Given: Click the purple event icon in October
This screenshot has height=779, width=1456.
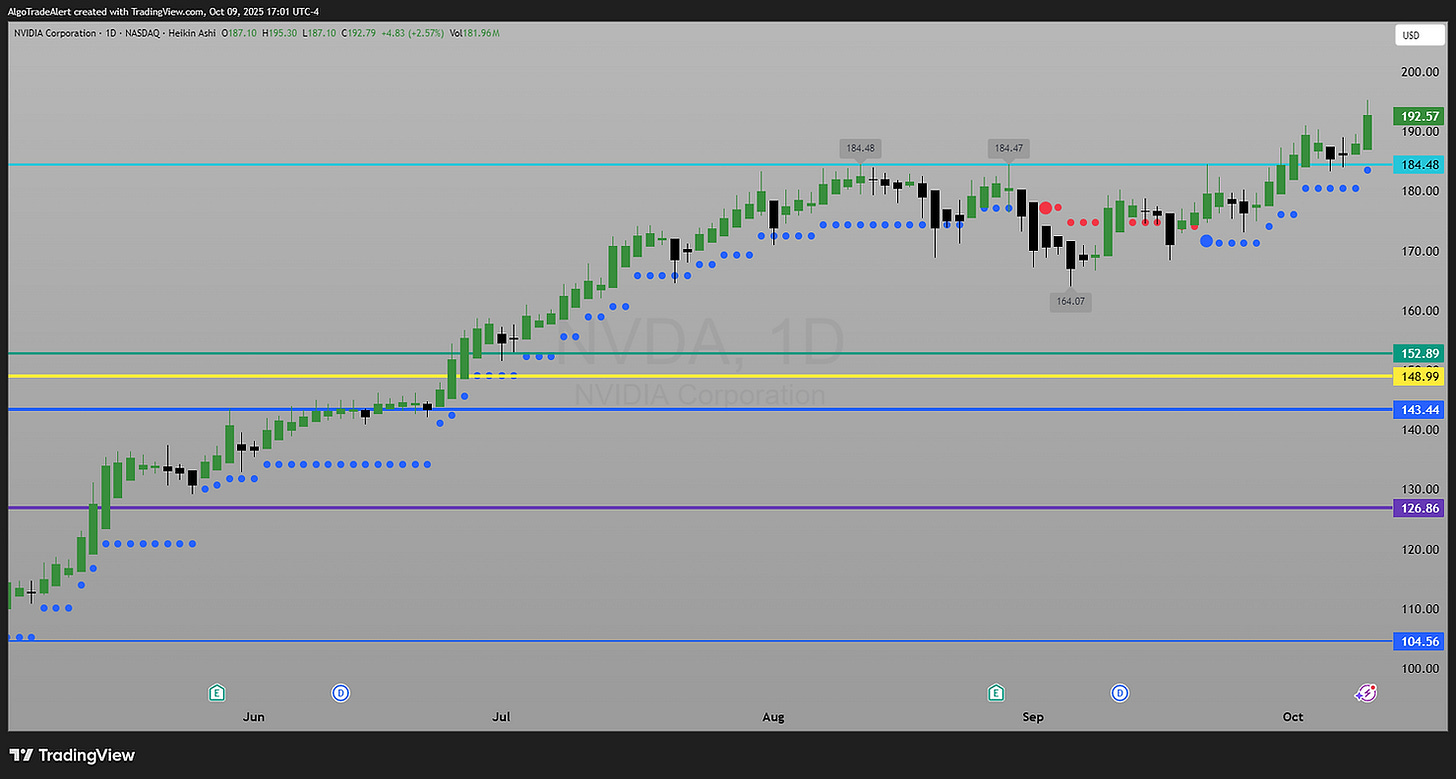Looking at the screenshot, I should point(1365,692).
